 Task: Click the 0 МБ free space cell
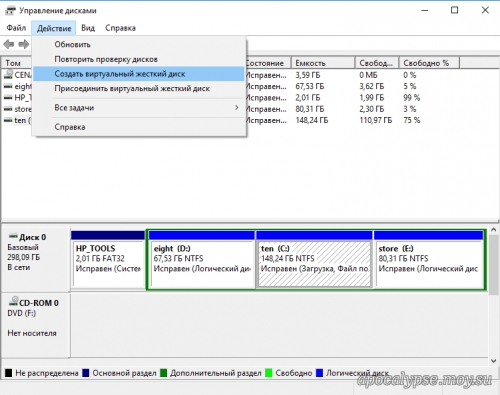point(368,75)
